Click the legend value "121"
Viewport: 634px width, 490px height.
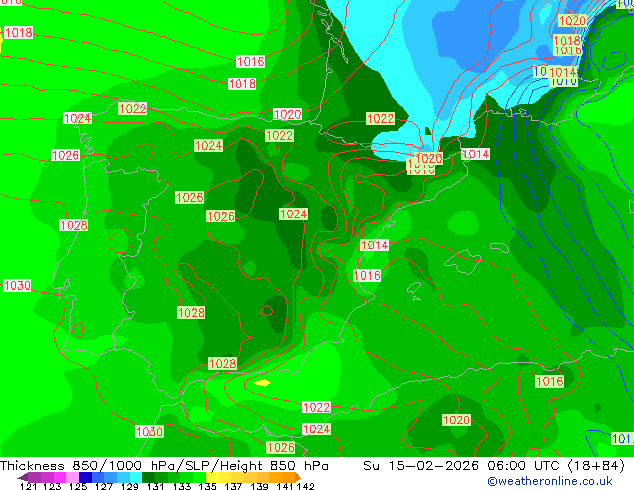(28, 486)
